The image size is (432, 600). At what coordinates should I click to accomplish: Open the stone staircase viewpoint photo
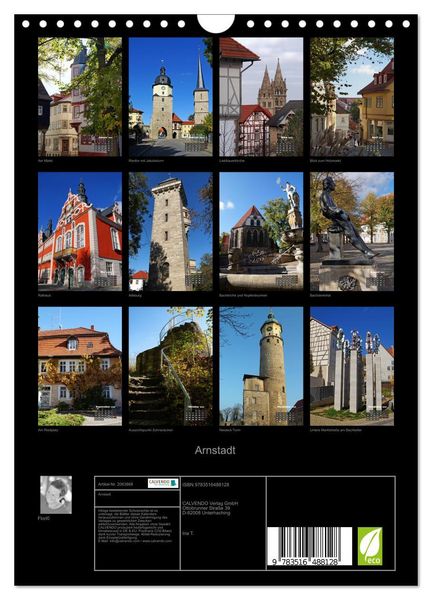click(x=171, y=366)
